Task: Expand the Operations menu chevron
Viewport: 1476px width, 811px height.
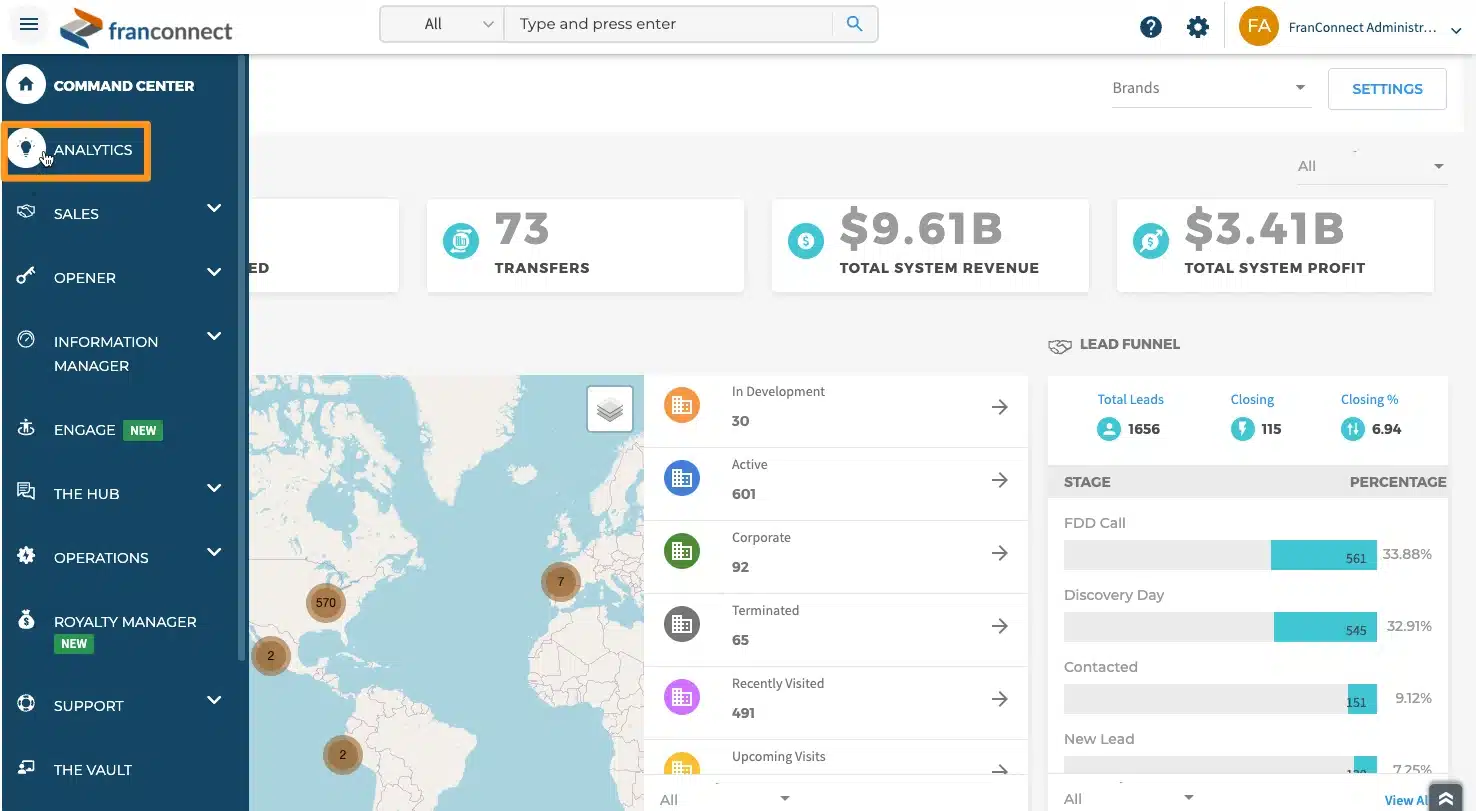Action: click(x=214, y=552)
